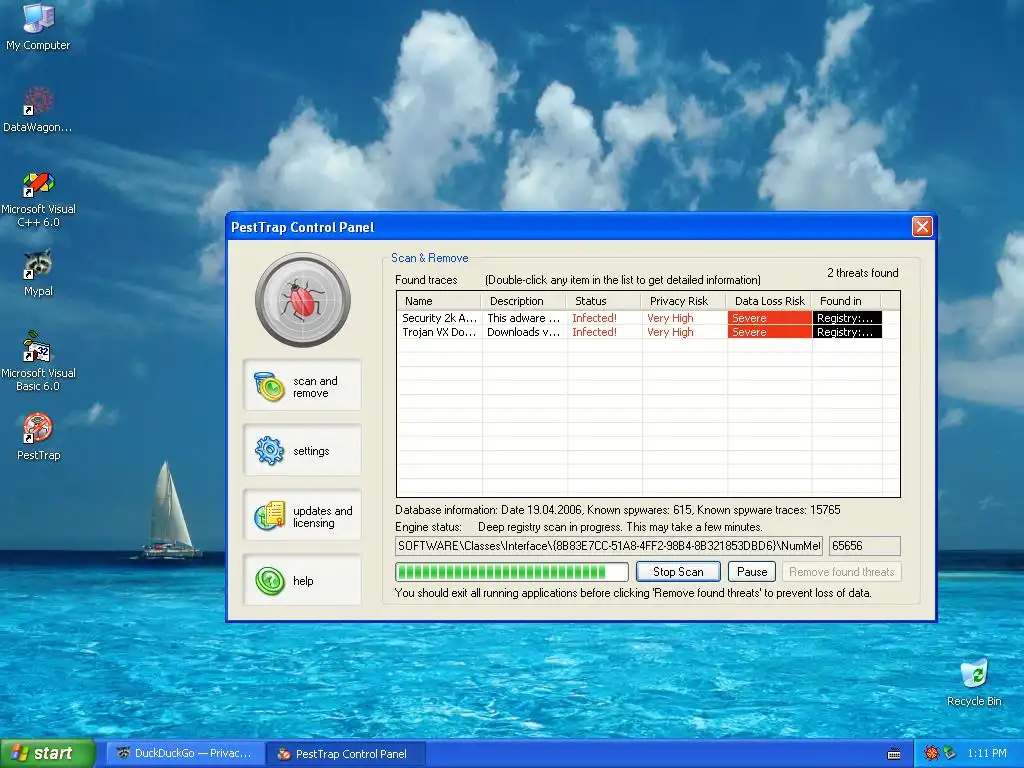Viewport: 1024px width, 768px height.
Task: Select the Recycle Bin icon
Action: click(x=974, y=682)
